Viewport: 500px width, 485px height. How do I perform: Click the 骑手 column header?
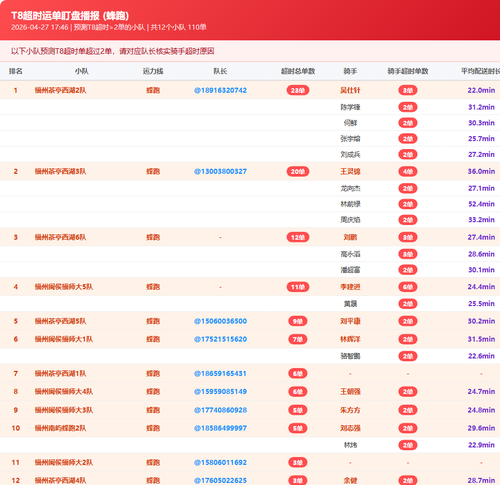click(350, 71)
